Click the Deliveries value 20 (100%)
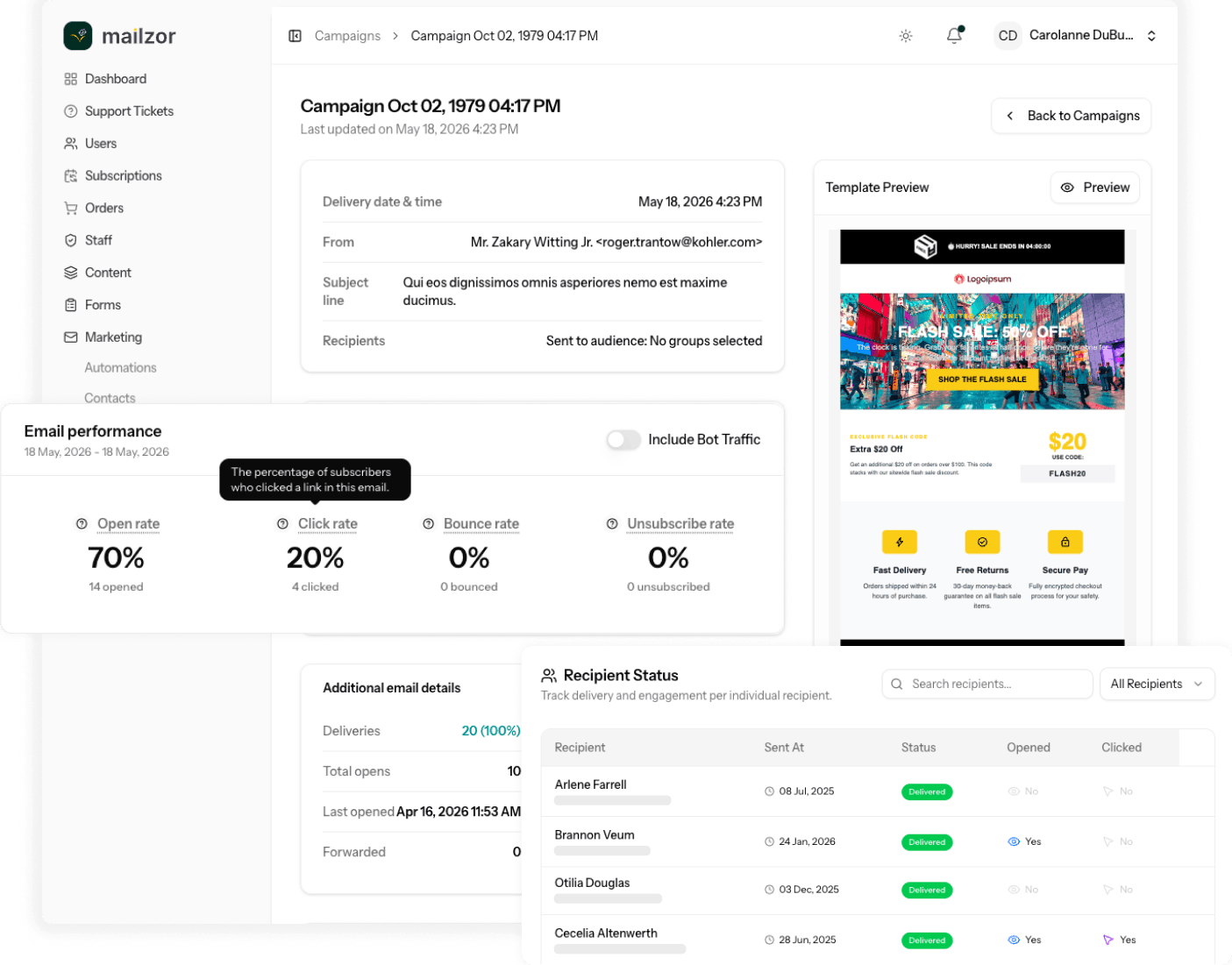 point(491,731)
